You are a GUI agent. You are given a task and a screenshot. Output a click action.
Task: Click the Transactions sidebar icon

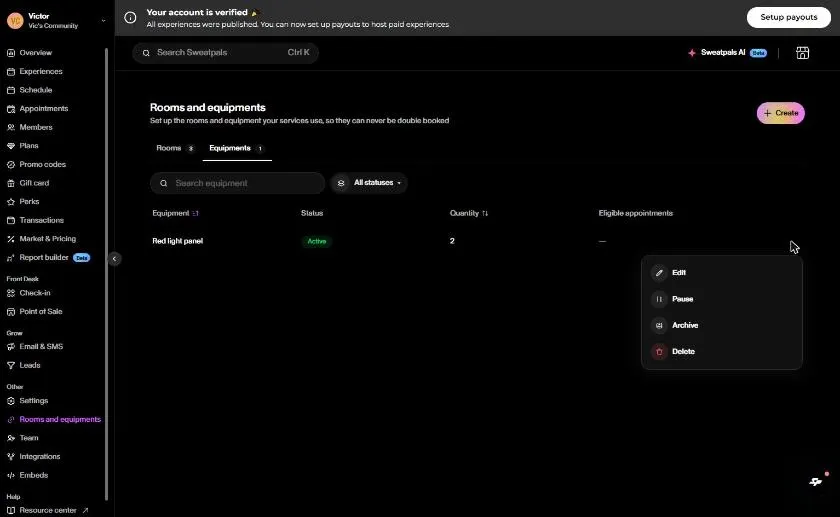pos(11,220)
